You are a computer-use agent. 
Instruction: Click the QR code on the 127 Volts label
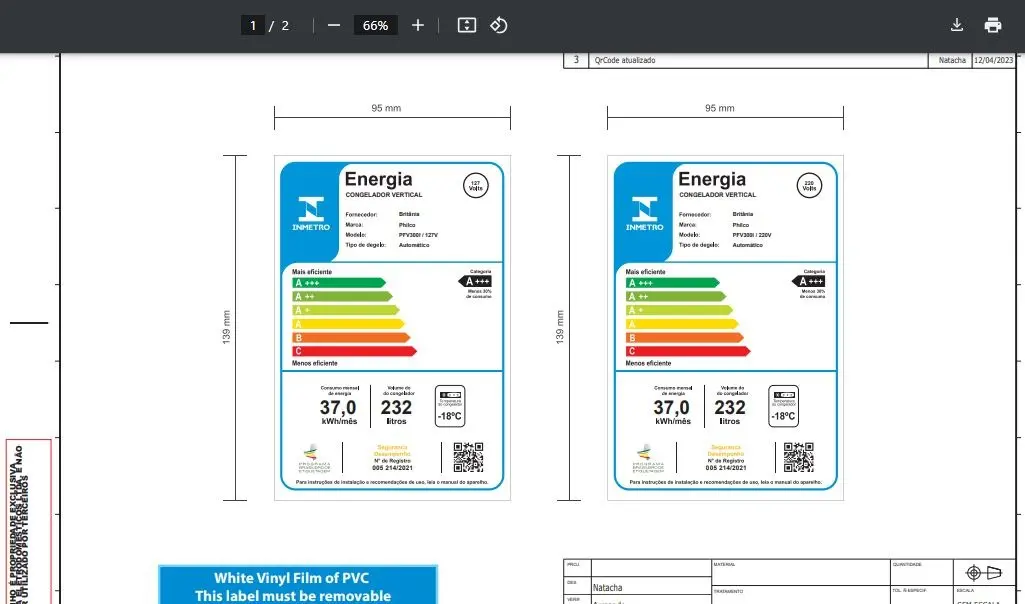468,458
